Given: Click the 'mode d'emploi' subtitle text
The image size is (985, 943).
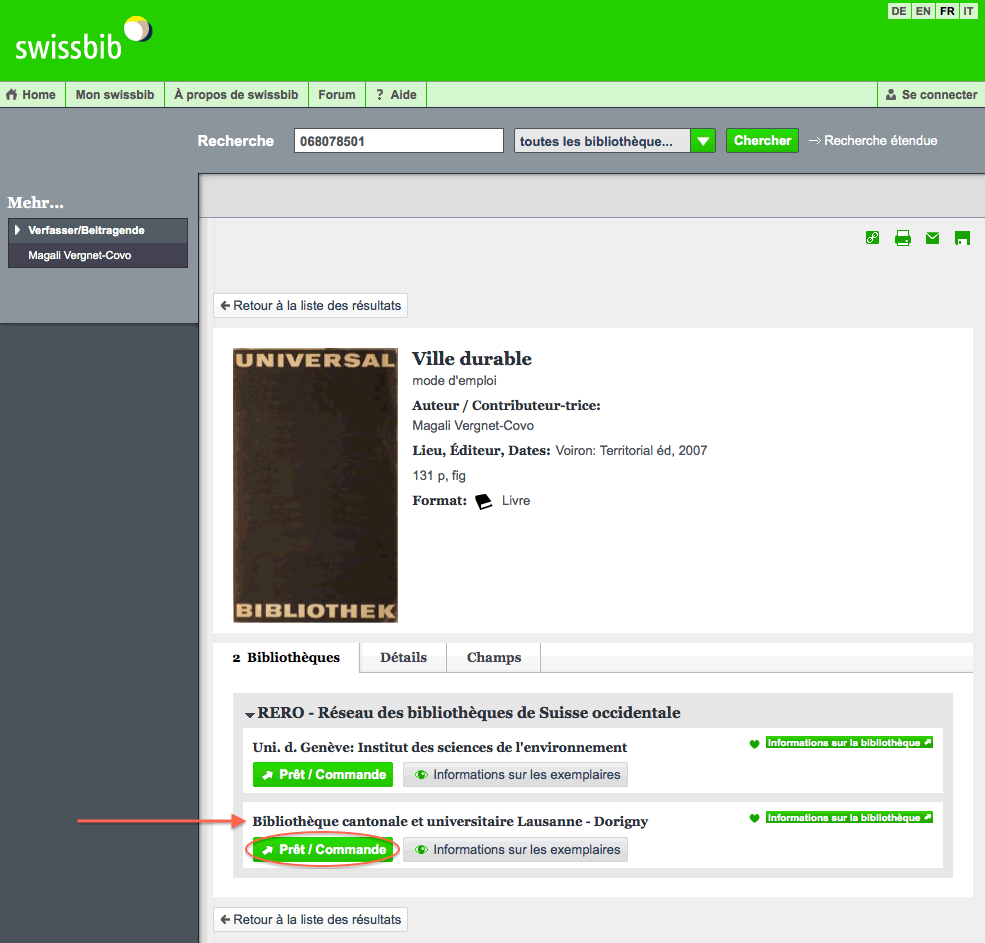Looking at the screenshot, I should coord(454,381).
